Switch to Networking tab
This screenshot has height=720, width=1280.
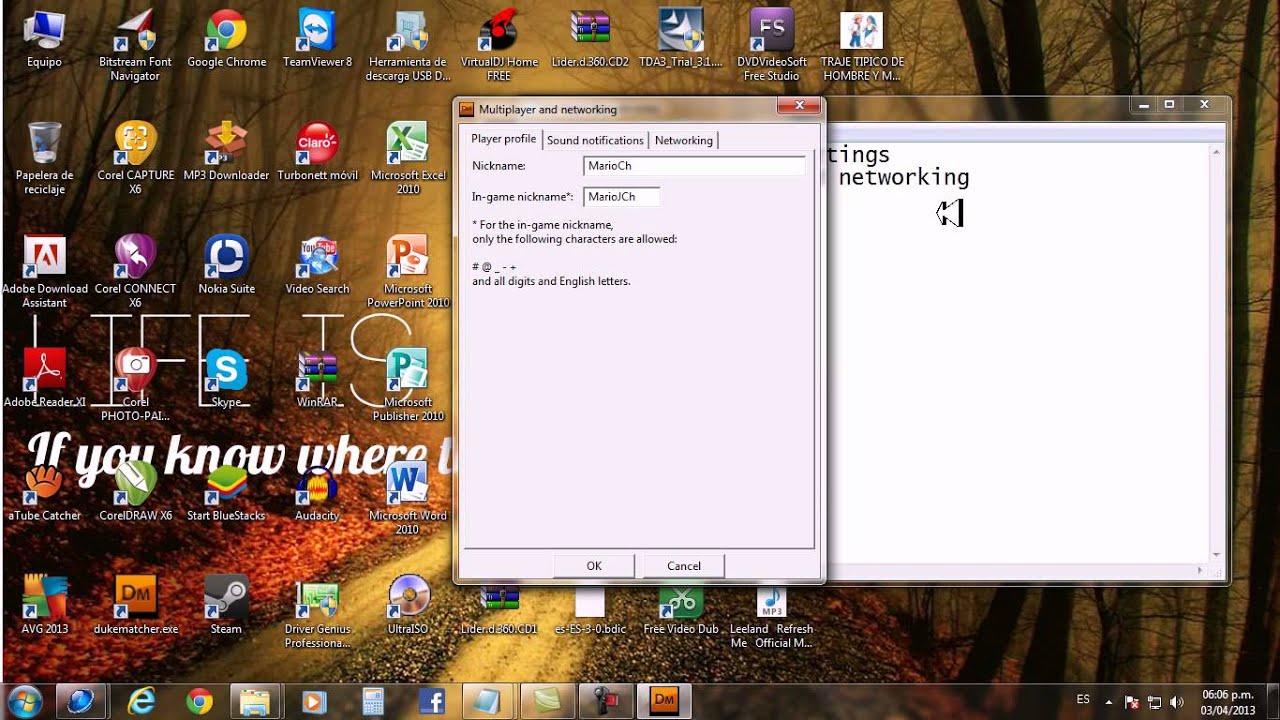click(x=684, y=141)
